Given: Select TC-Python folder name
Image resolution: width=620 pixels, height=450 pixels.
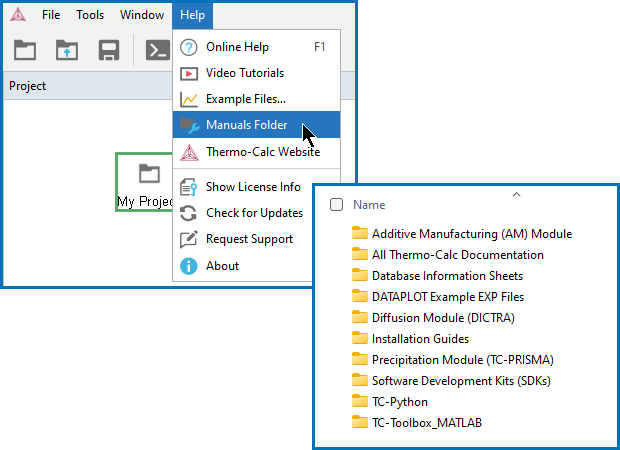Looking at the screenshot, I should 400,402.
